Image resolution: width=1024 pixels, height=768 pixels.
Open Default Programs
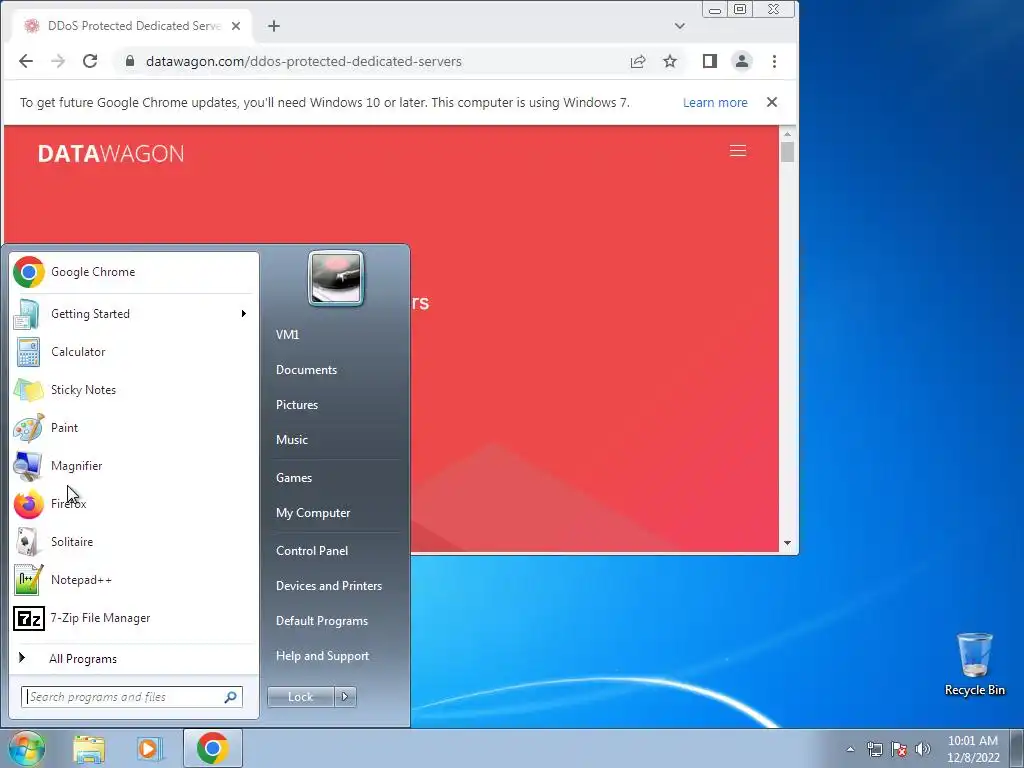point(321,621)
